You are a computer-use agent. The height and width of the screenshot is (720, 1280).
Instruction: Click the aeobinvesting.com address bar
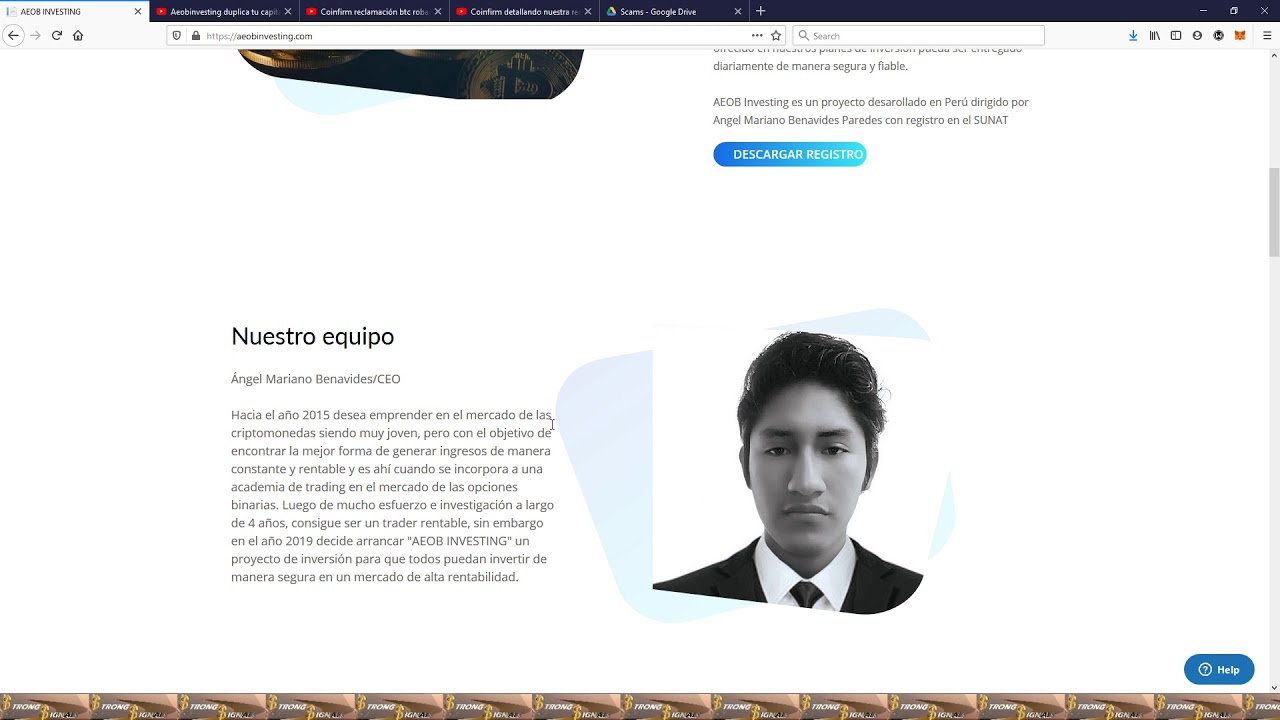475,35
